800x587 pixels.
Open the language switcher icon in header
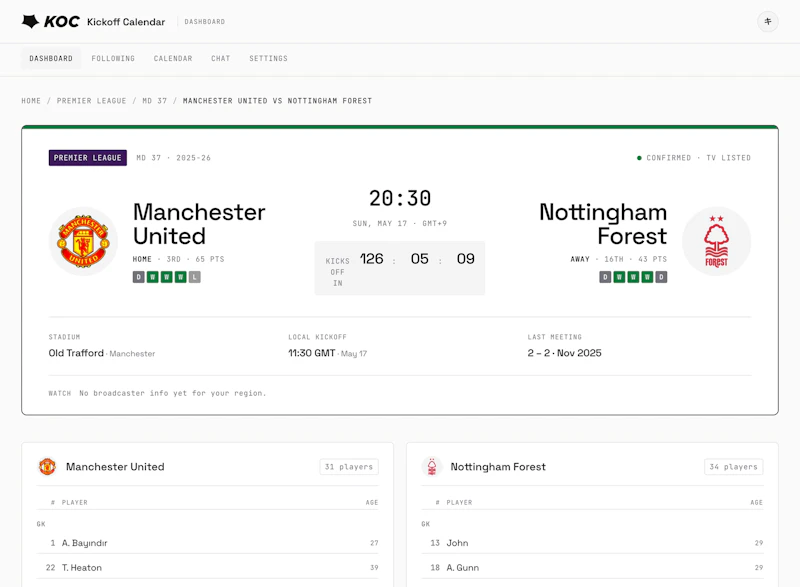click(767, 21)
